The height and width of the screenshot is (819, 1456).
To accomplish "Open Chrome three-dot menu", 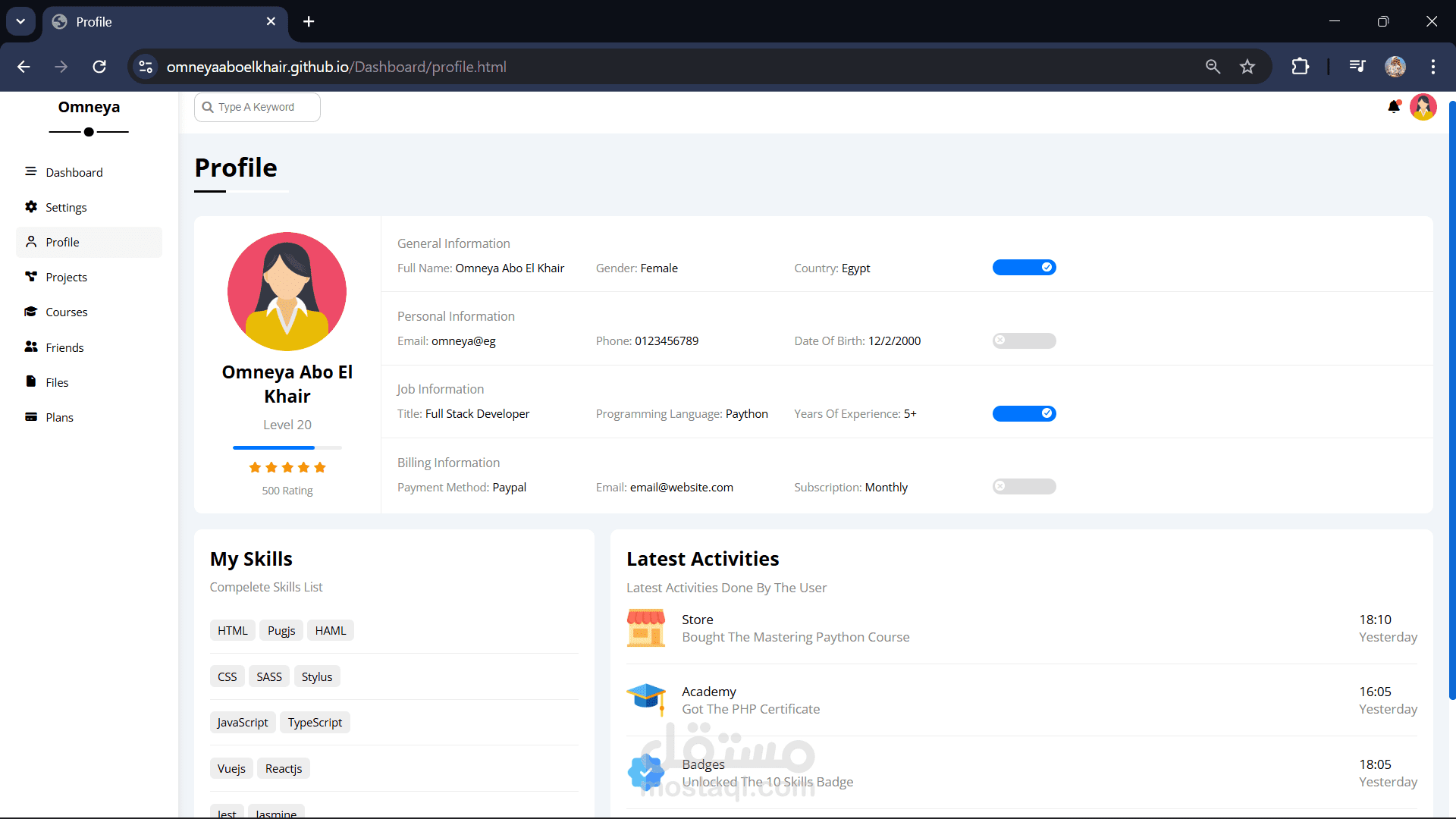I will (1432, 67).
